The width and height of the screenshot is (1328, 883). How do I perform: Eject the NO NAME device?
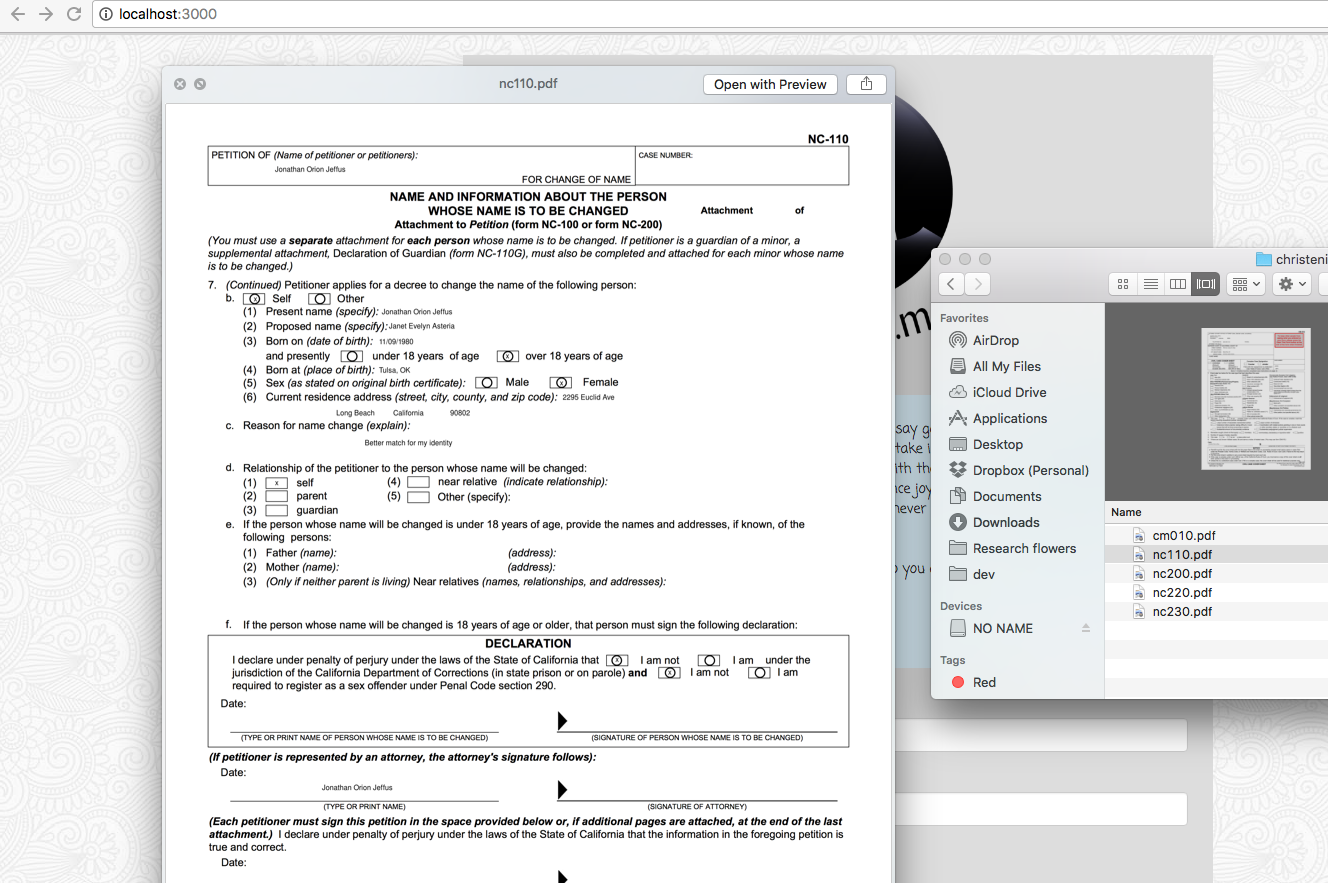pyautogui.click(x=1086, y=628)
